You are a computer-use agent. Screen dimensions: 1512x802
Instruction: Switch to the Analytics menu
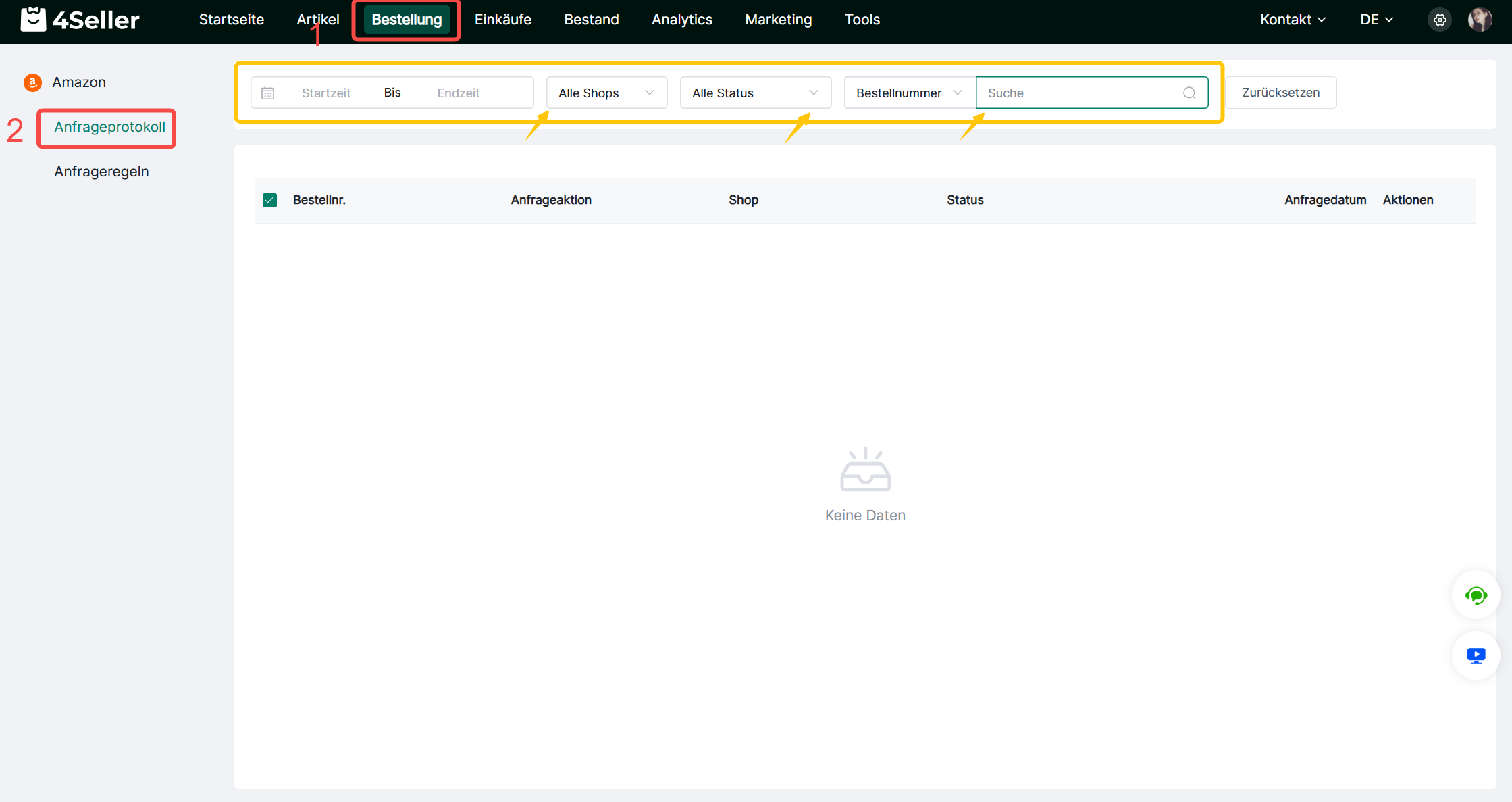click(681, 20)
